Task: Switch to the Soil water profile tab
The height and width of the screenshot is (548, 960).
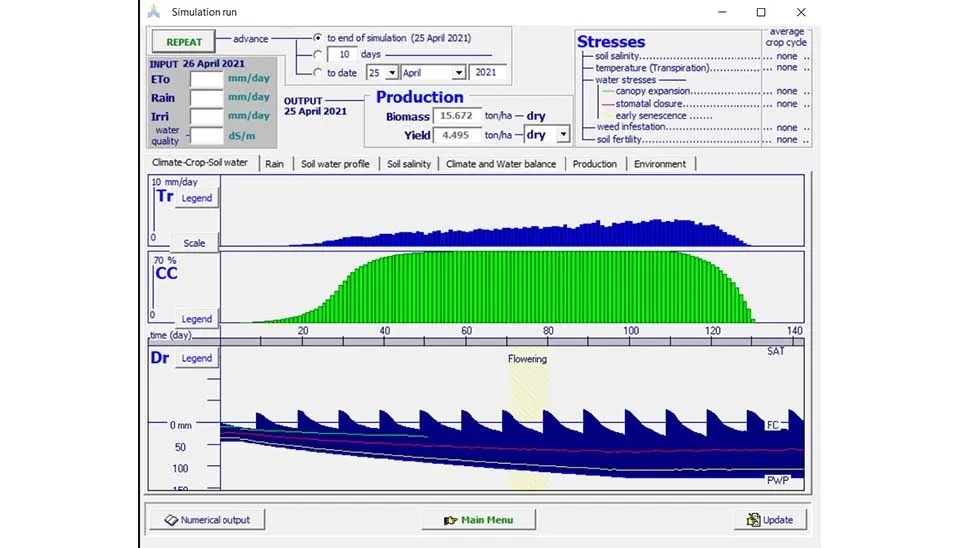Action: (335, 163)
